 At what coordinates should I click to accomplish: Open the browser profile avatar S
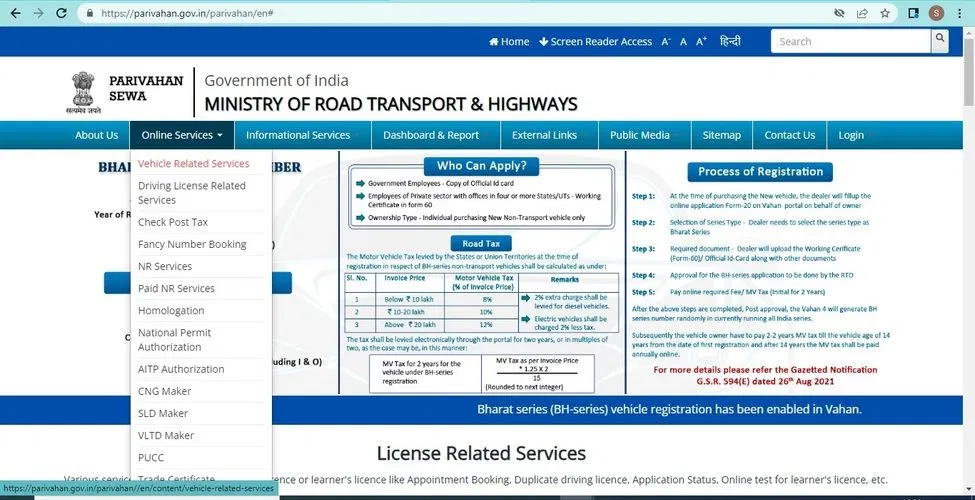(x=936, y=13)
